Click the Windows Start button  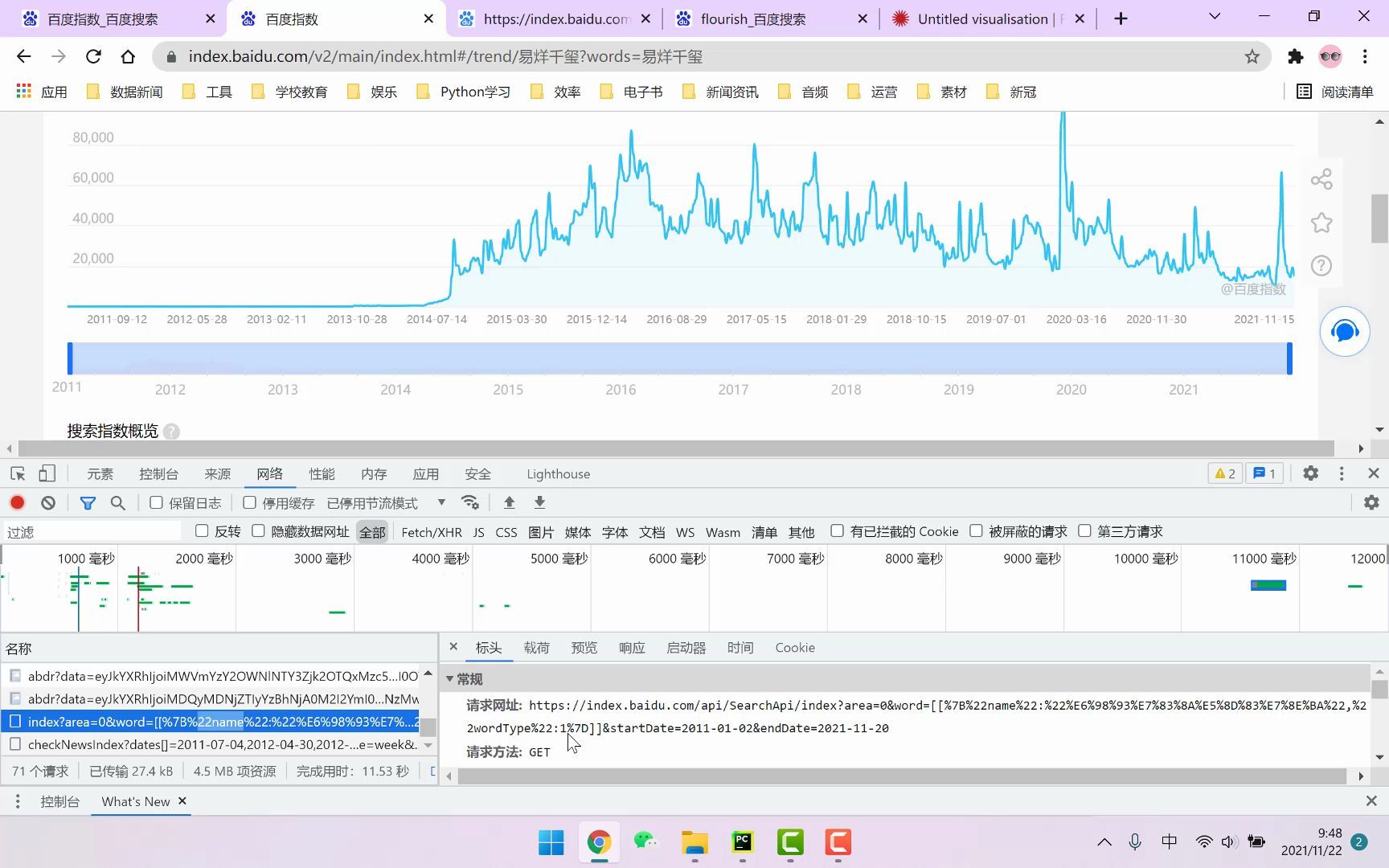pyautogui.click(x=551, y=842)
